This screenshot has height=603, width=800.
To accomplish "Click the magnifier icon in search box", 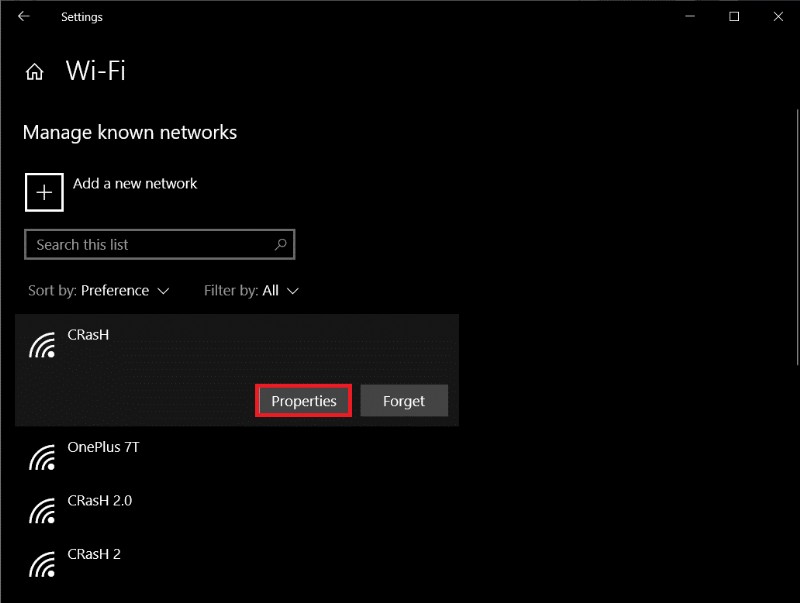I will pyautogui.click(x=280, y=244).
